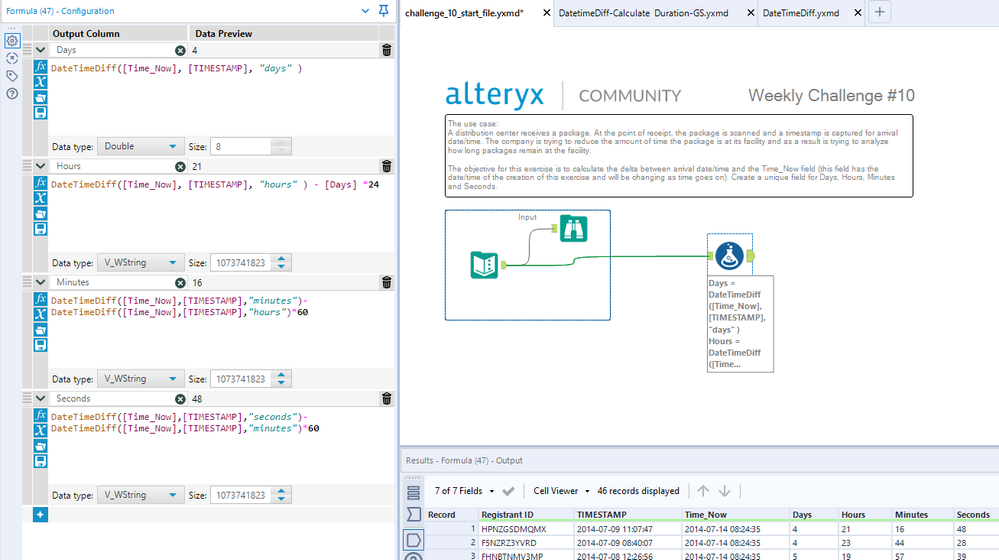Open a new workflow tab

coord(879,13)
